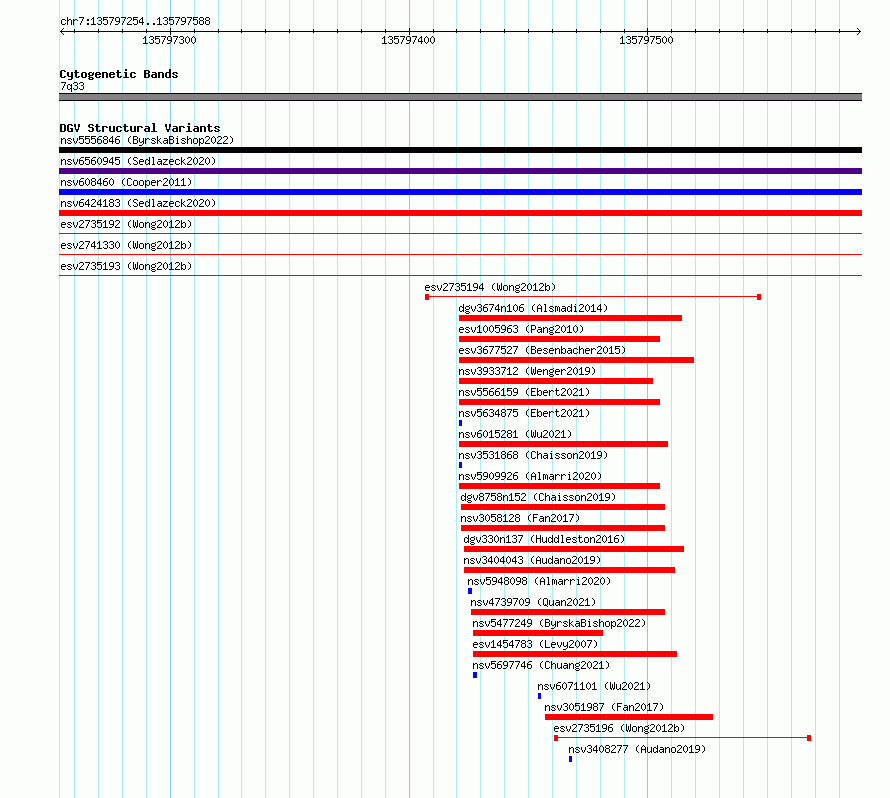The width and height of the screenshot is (890, 798).
Task: Open variant nsv6015281 (Wu2021) label
Action: [x=515, y=434]
